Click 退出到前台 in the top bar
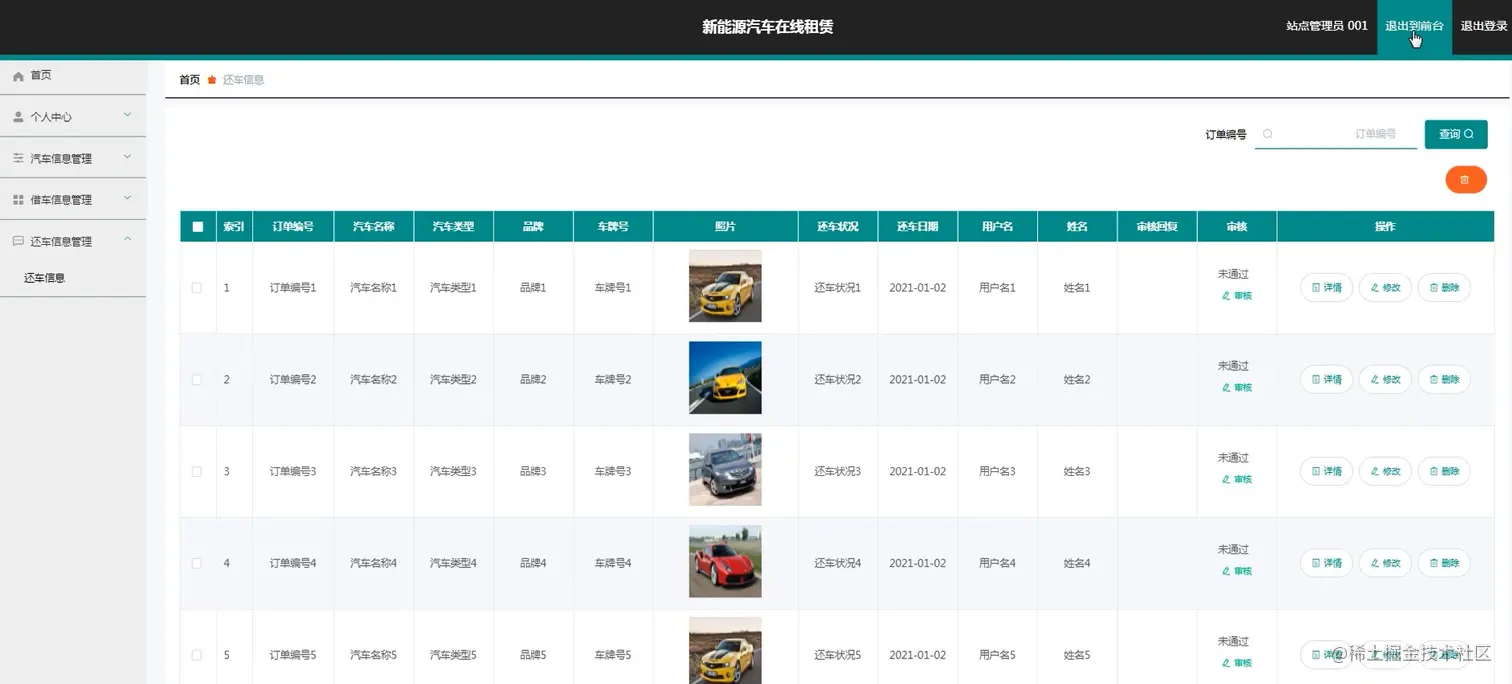The height and width of the screenshot is (684, 1512). (x=1413, y=27)
